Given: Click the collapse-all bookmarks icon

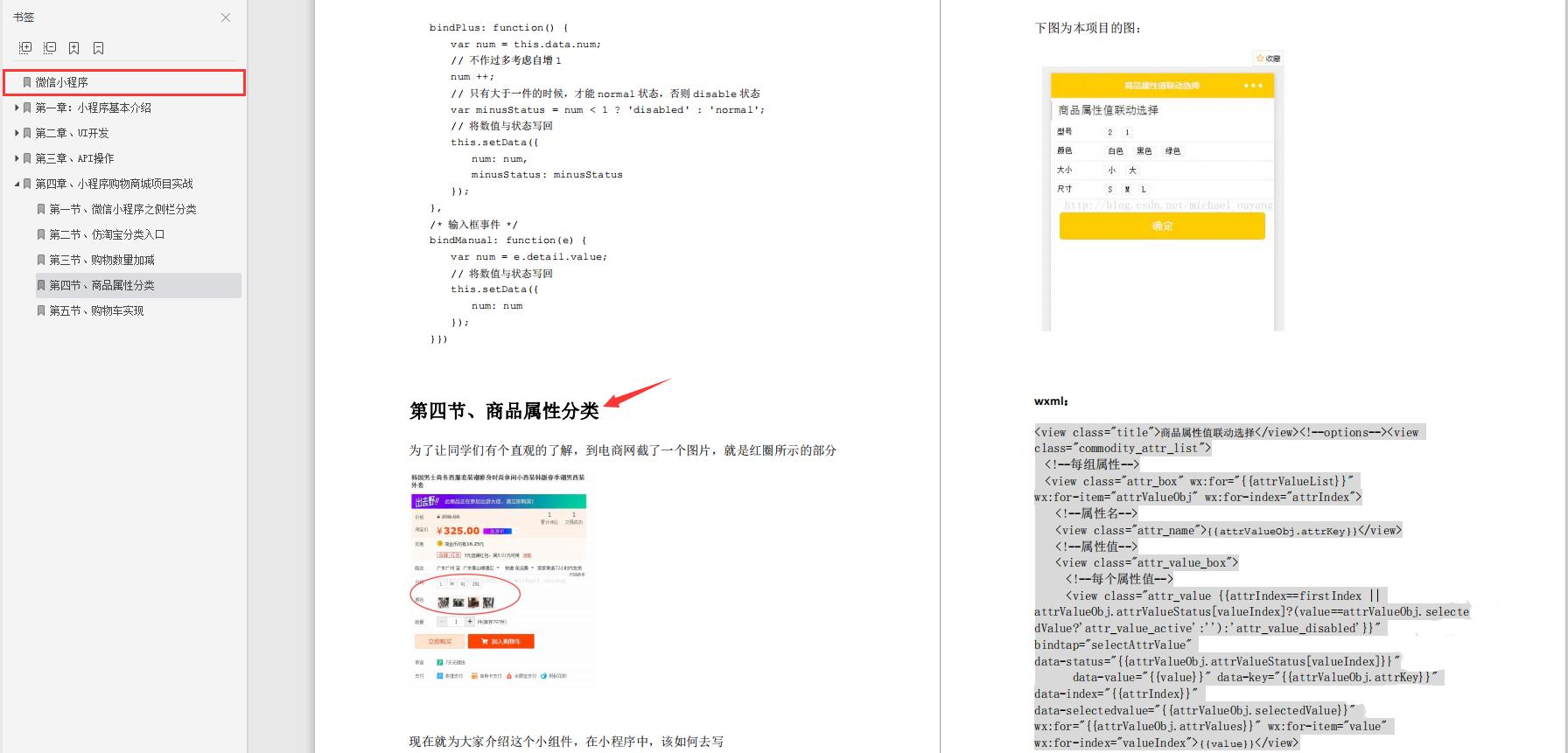Looking at the screenshot, I should (x=50, y=48).
